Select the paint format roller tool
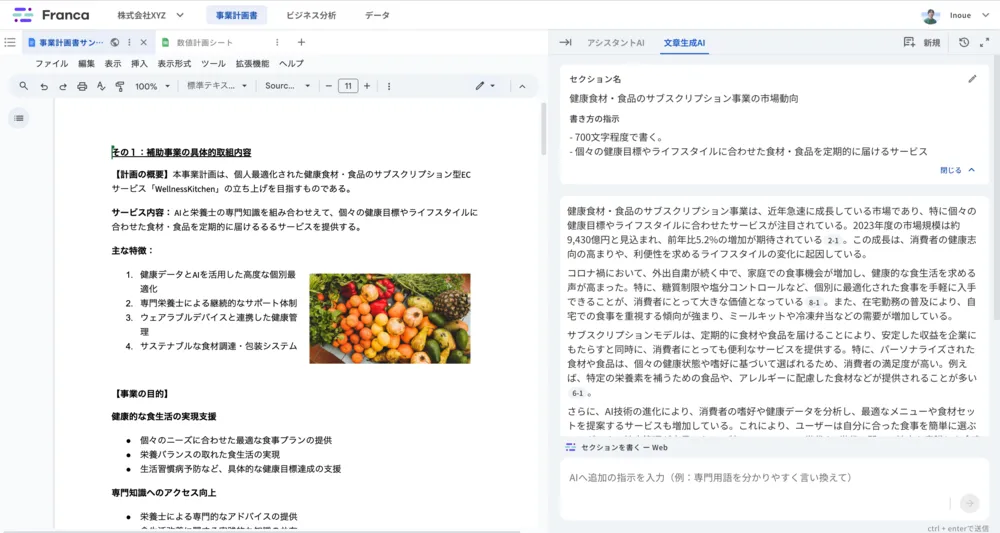Viewport: 1000px width, 533px height. 120,86
